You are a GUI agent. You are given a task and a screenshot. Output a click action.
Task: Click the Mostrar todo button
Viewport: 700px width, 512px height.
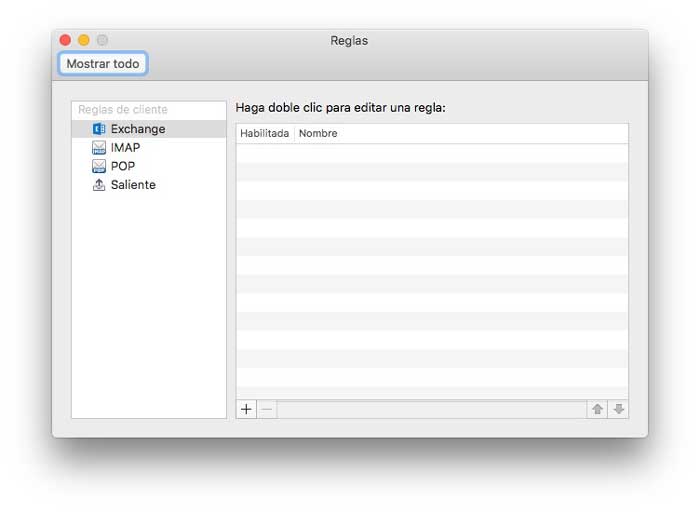[x=103, y=64]
